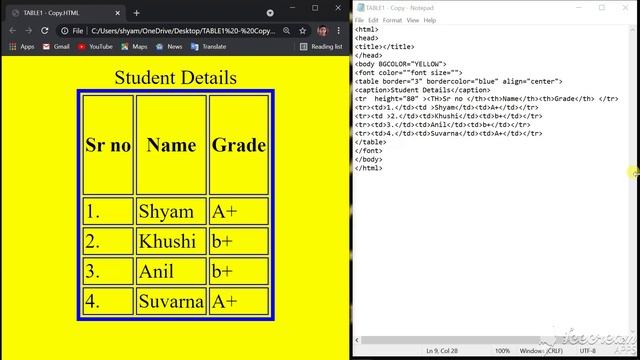The image size is (640, 360).
Task: Click the 'Anil' table cell
Action: pyautogui.click(x=171, y=271)
